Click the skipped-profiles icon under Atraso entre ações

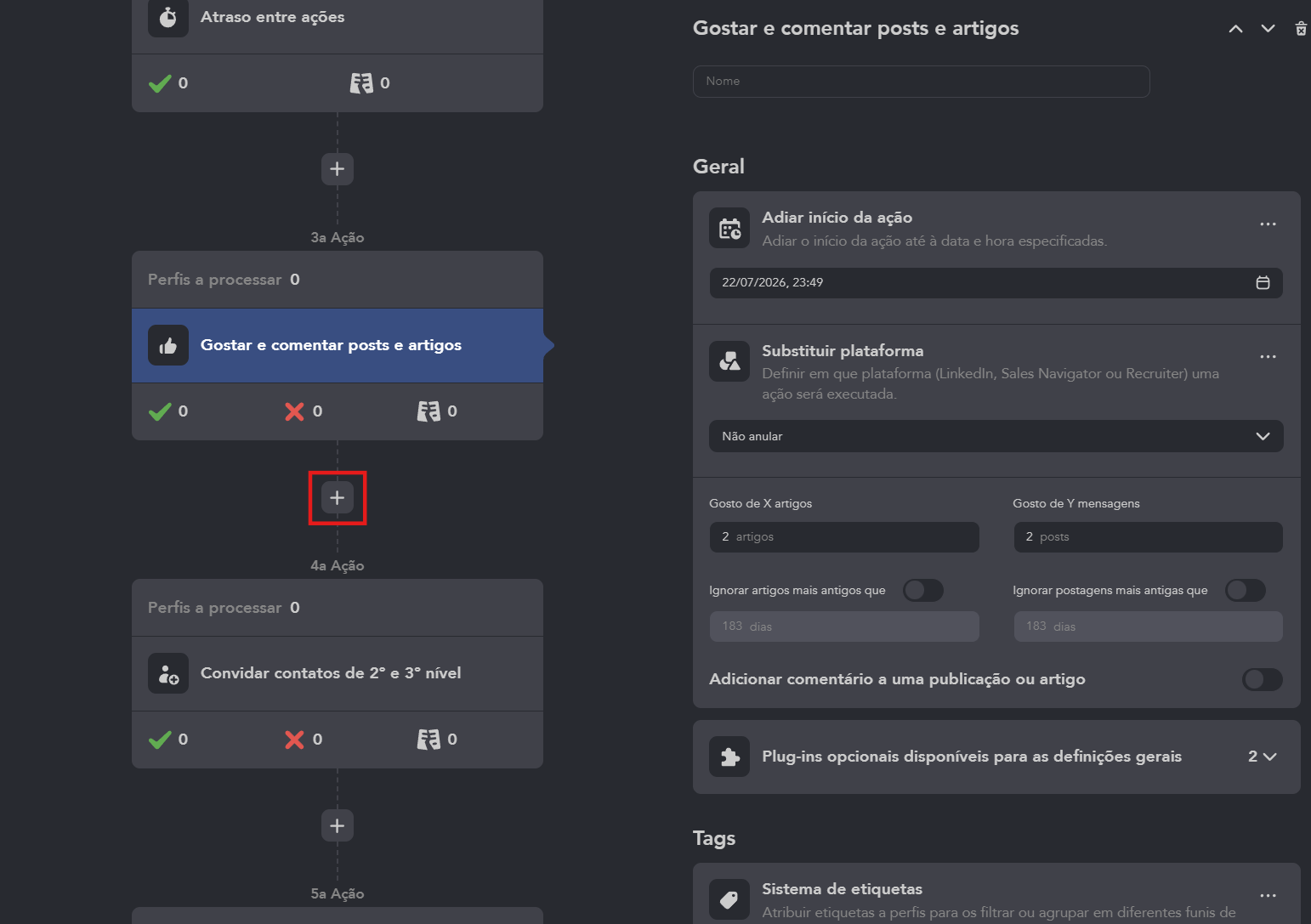click(361, 83)
